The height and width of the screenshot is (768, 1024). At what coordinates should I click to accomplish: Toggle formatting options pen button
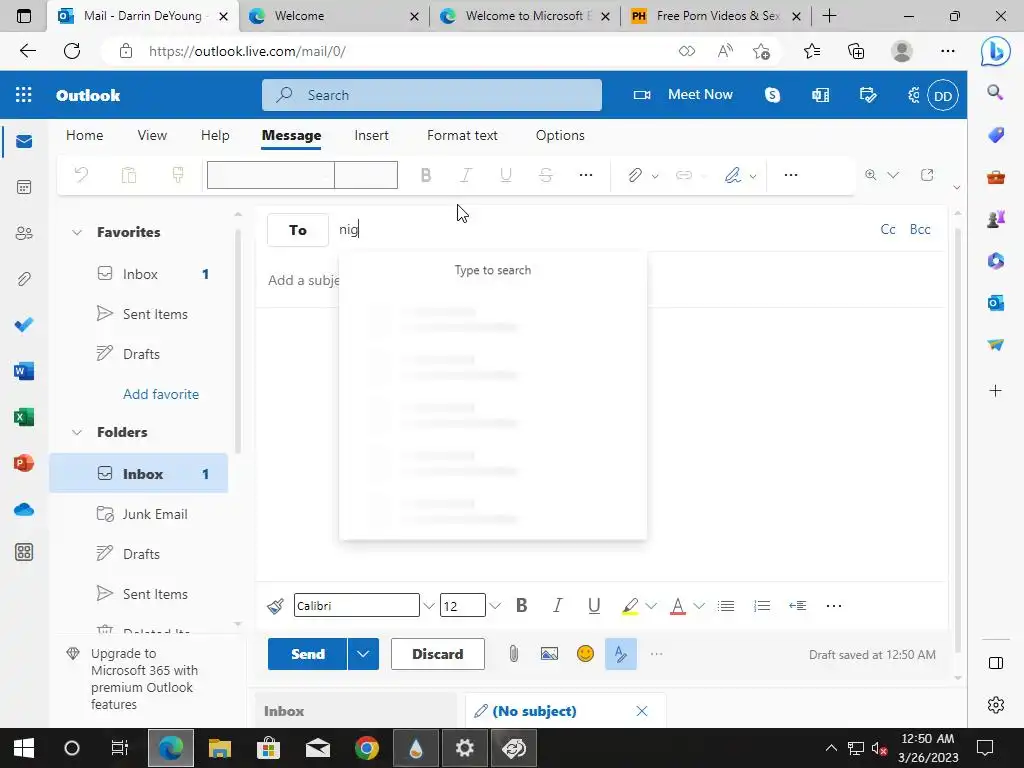point(620,654)
